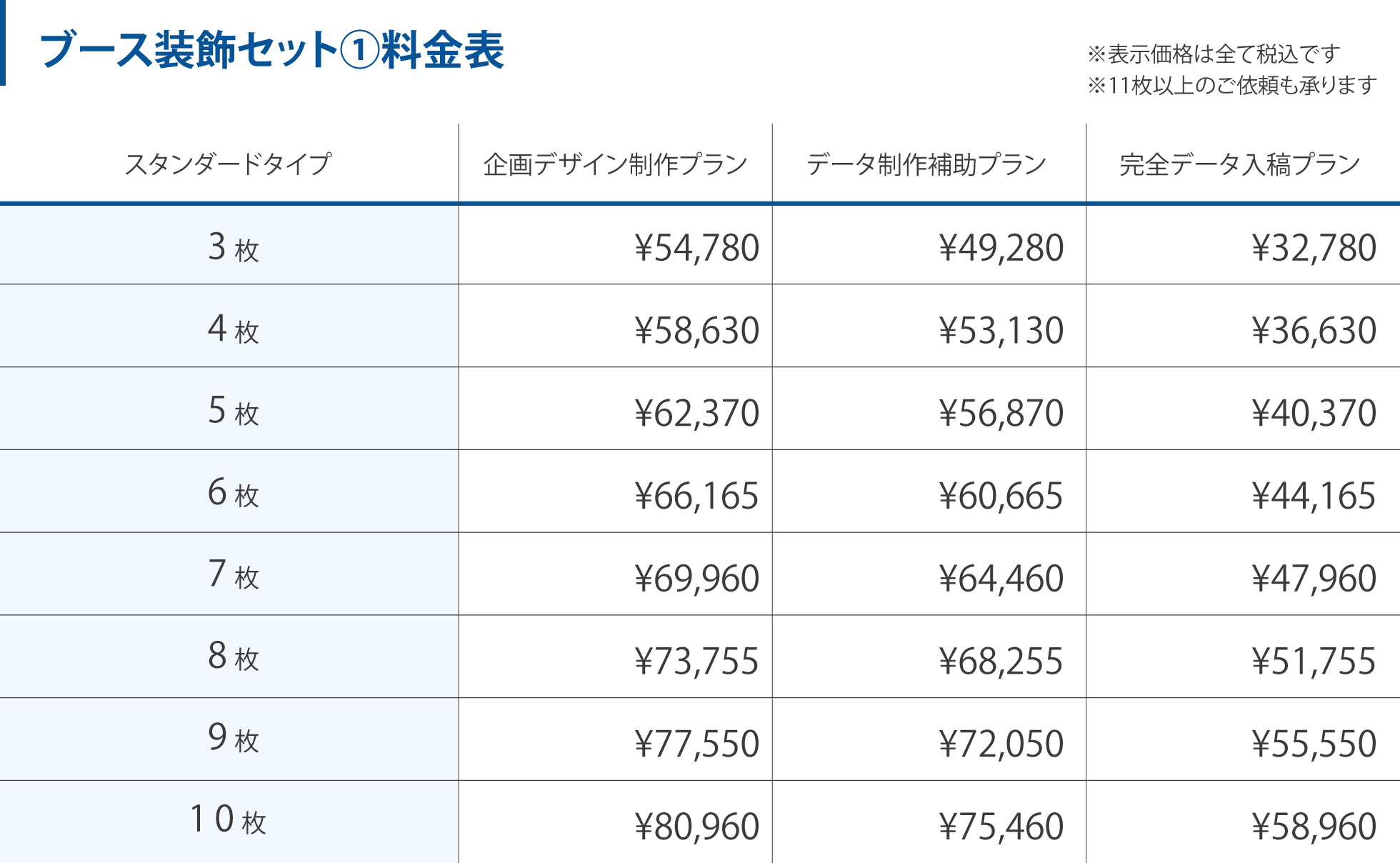Select the ¥75,460 price cell
Image resolution: width=1400 pixels, height=863 pixels.
tap(1001, 827)
